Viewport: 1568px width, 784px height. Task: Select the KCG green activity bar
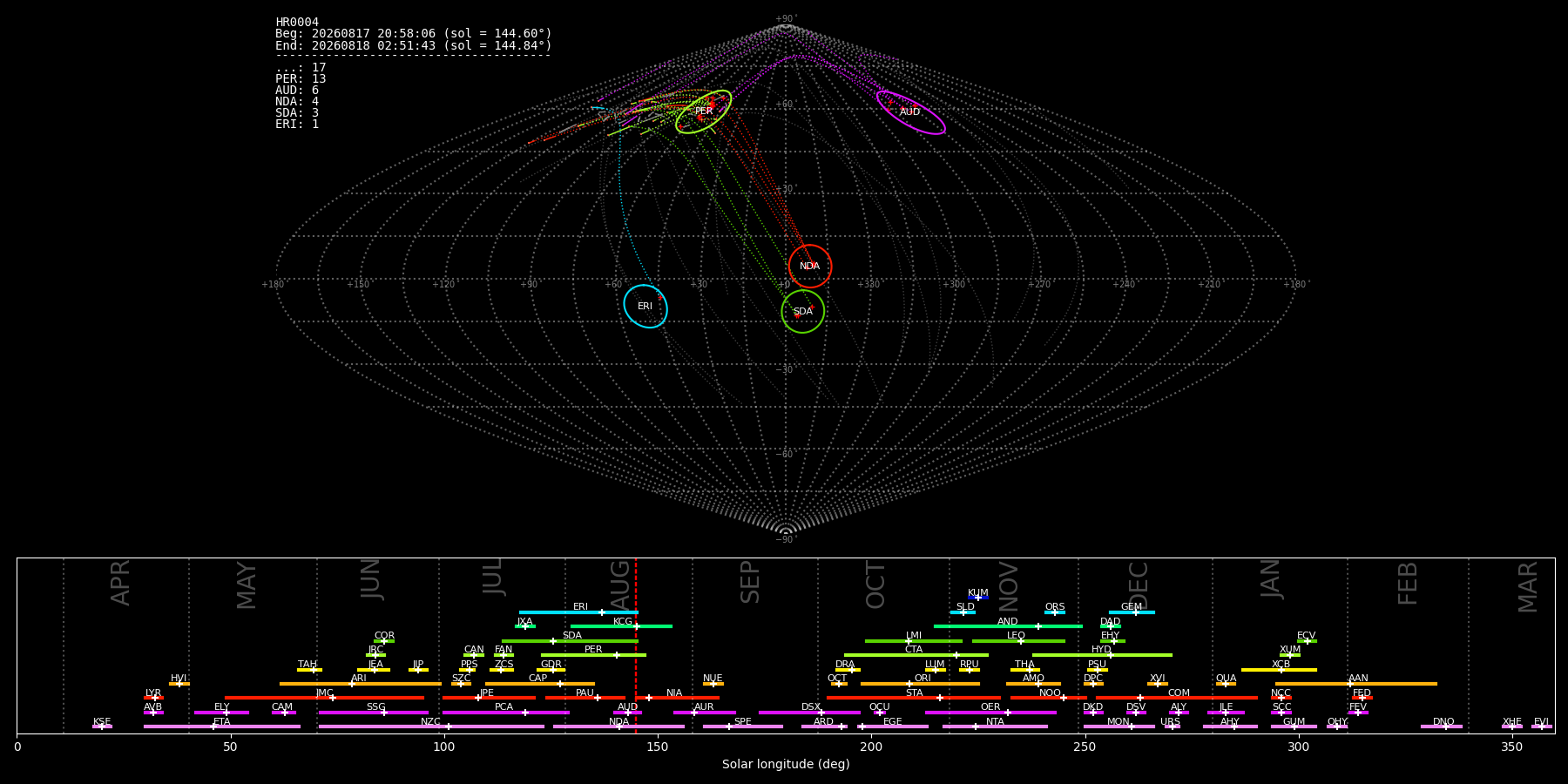621,626
